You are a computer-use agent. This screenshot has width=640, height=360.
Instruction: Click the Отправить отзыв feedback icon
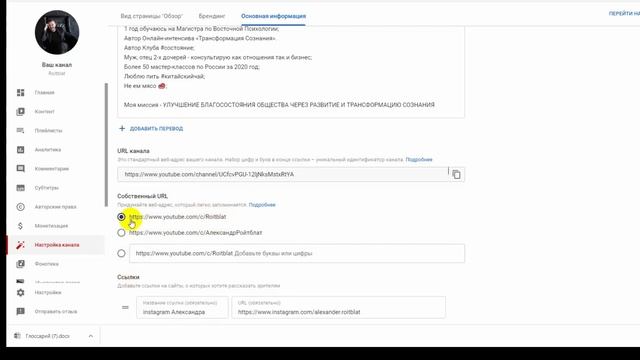click(x=20, y=311)
